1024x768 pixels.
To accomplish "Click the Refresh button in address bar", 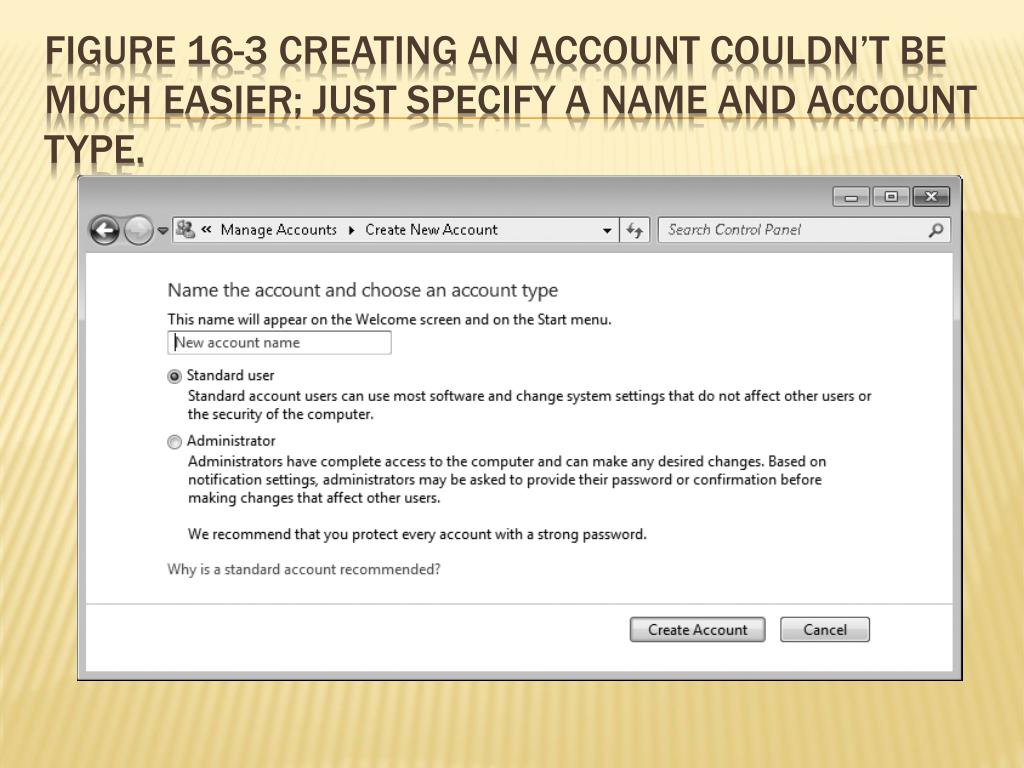I will [634, 230].
